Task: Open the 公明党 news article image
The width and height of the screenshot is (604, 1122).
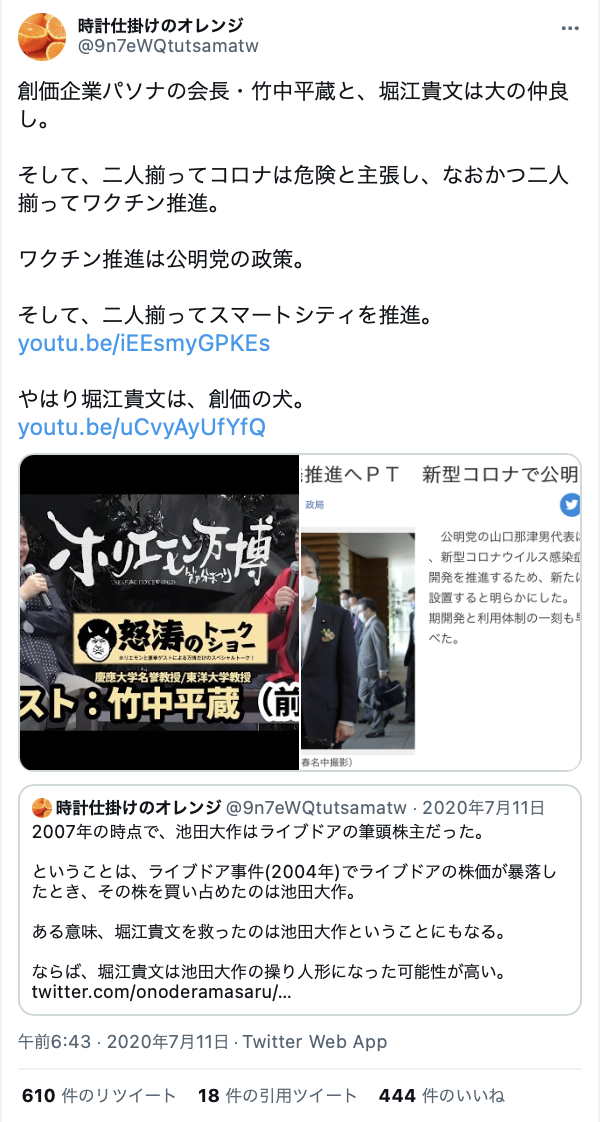Action: [440, 613]
